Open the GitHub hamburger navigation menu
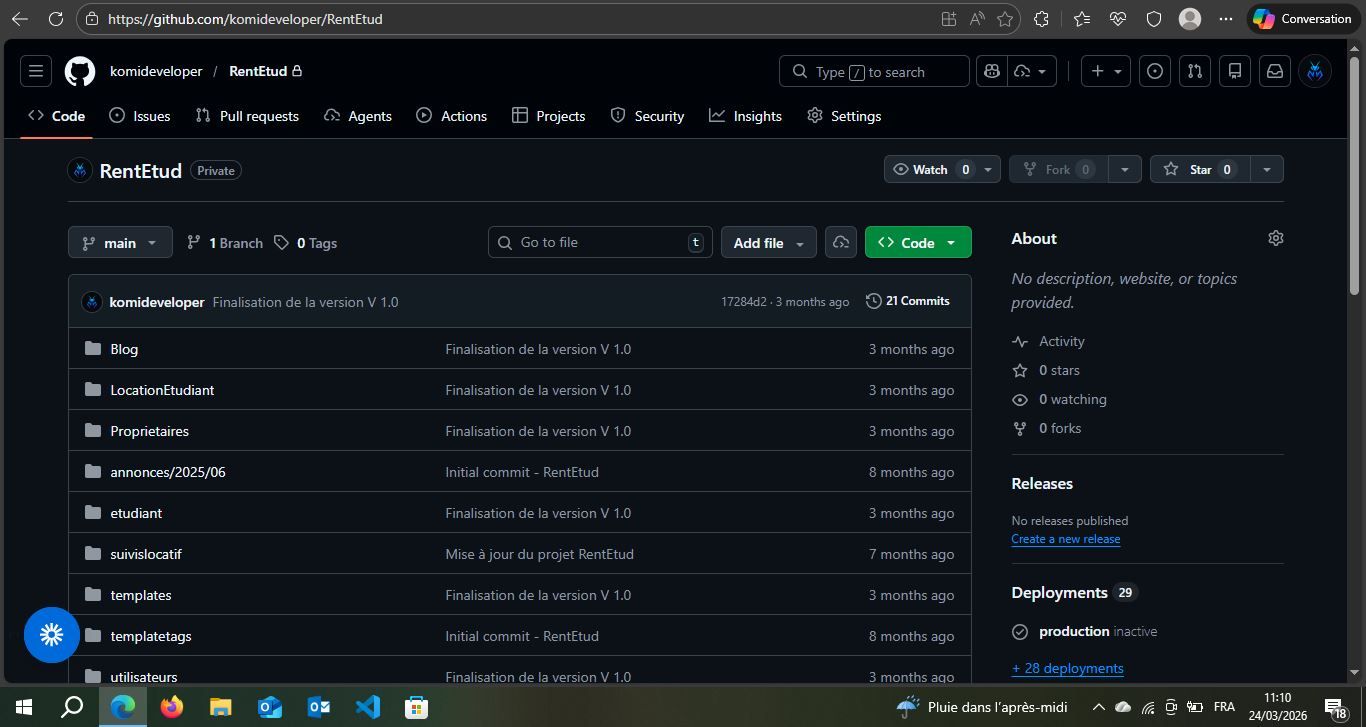 [x=36, y=71]
